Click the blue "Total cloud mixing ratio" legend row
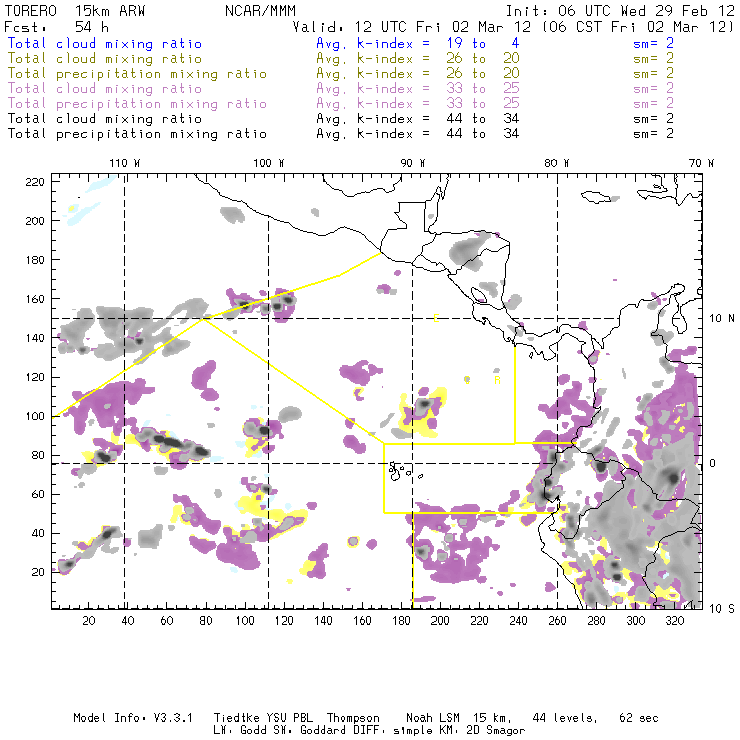Viewport: 740px width, 740px height. 105,43
